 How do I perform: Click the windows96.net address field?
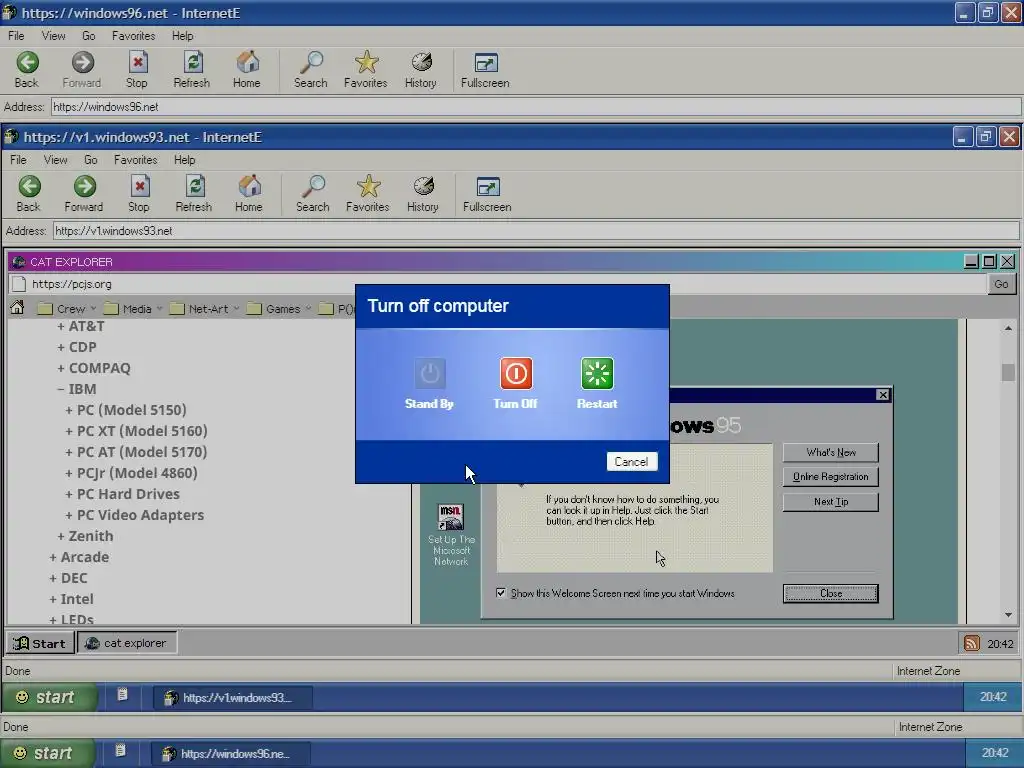[x=536, y=106]
